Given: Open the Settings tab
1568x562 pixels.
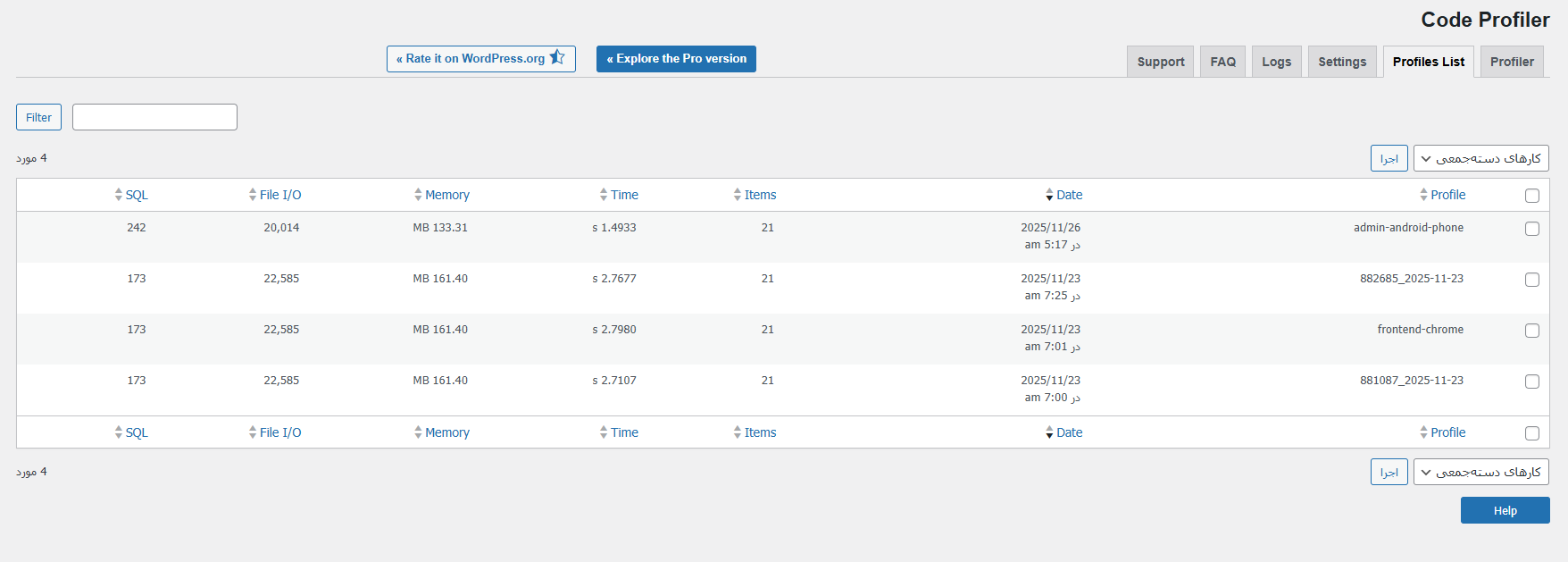Looking at the screenshot, I should pyautogui.click(x=1342, y=62).
